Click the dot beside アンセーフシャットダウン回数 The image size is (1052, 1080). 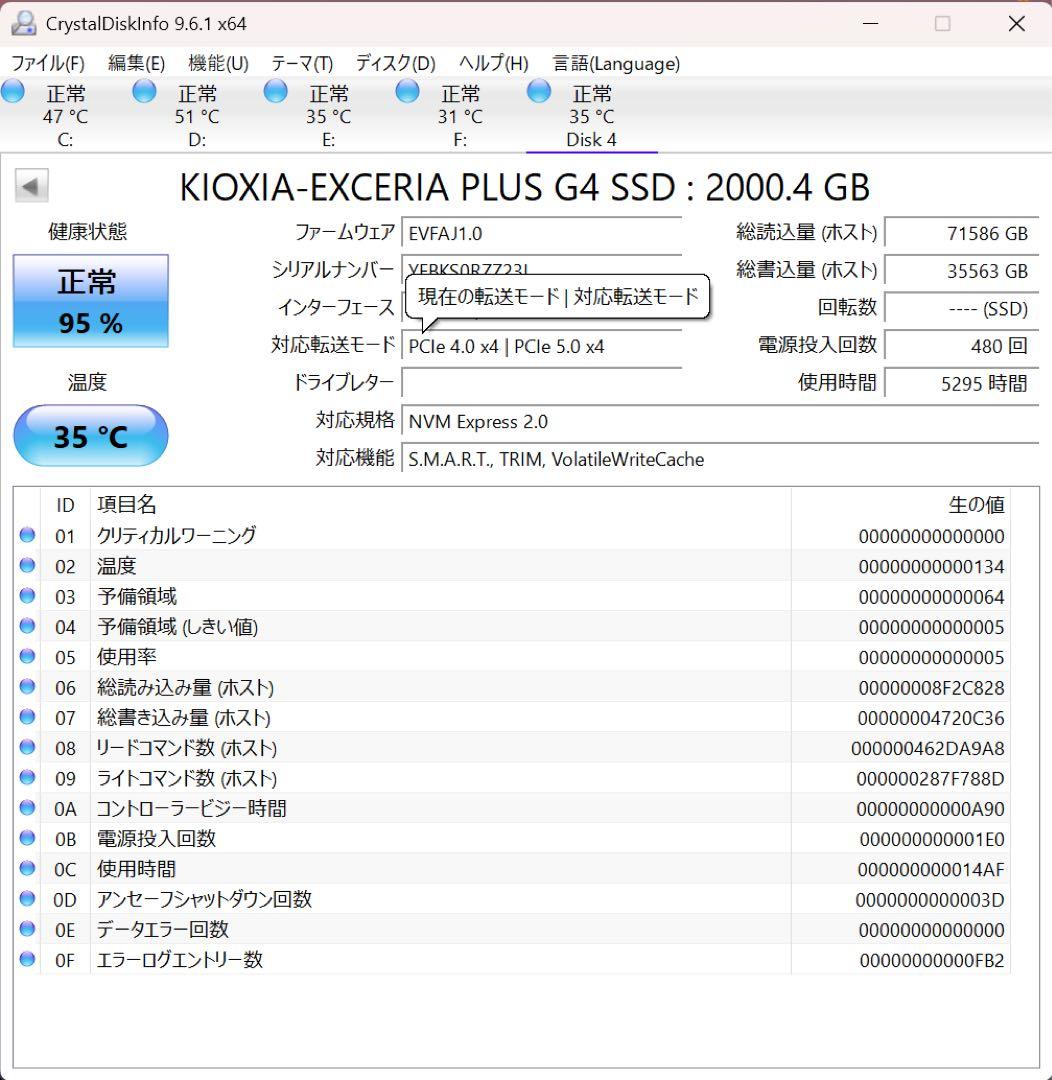coord(27,899)
